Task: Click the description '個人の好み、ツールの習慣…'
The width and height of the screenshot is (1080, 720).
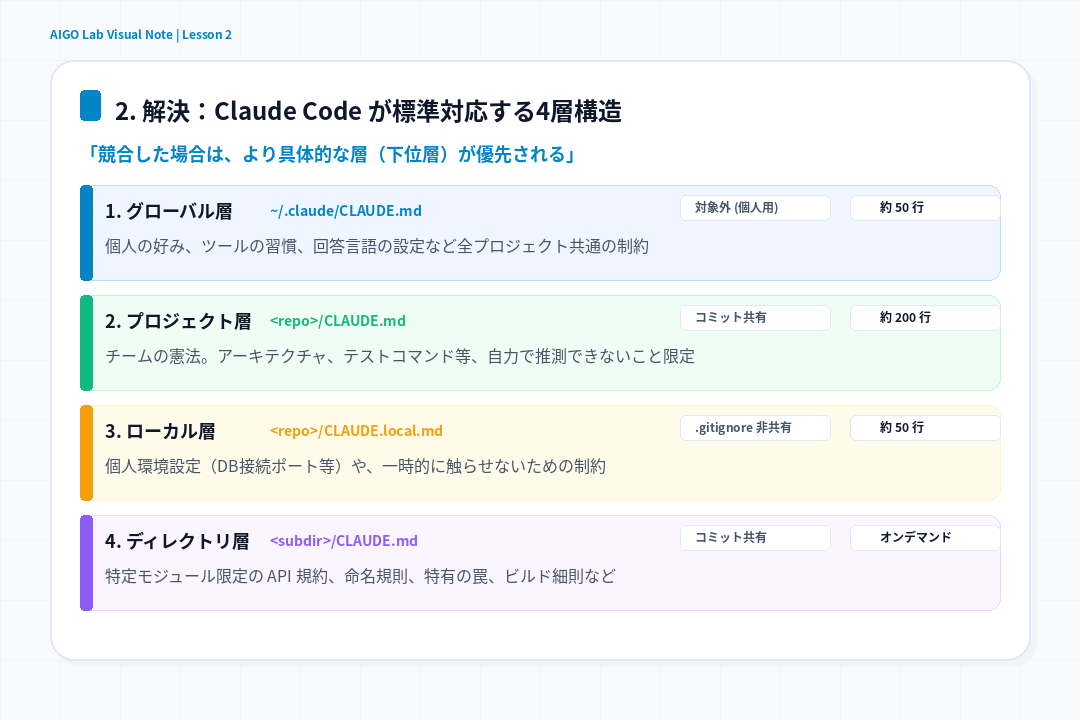Action: pyautogui.click(x=377, y=246)
